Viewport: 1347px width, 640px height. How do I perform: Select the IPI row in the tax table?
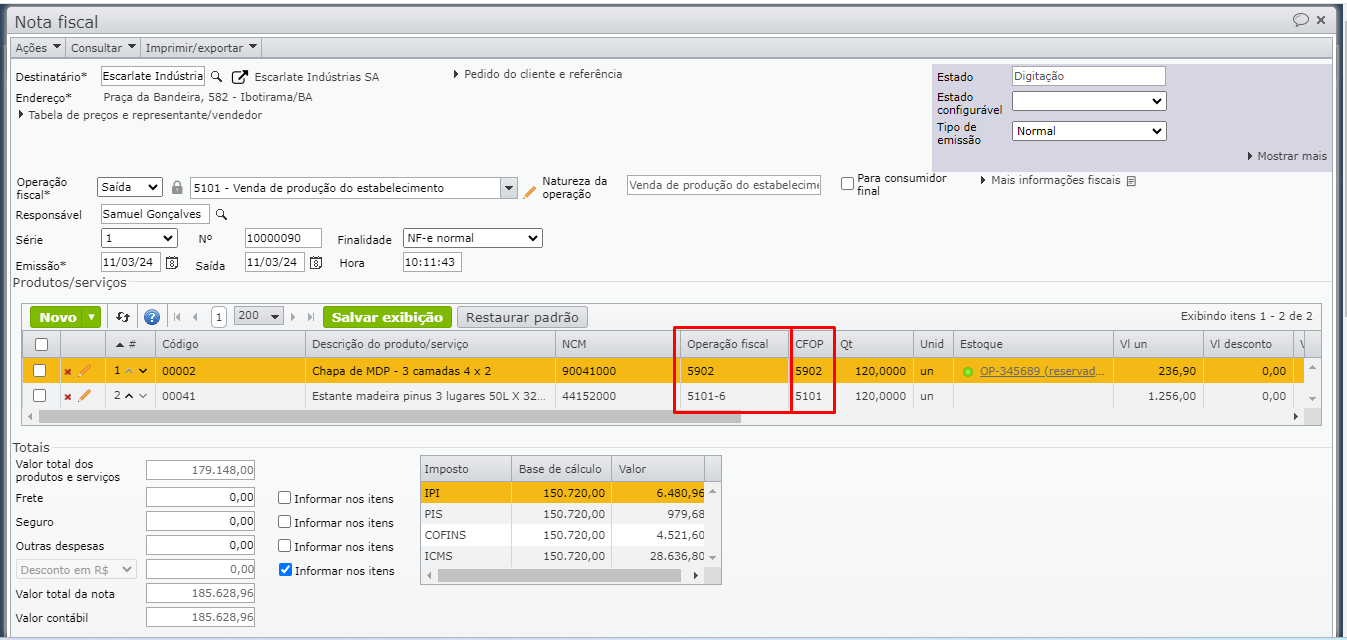tap(563, 492)
